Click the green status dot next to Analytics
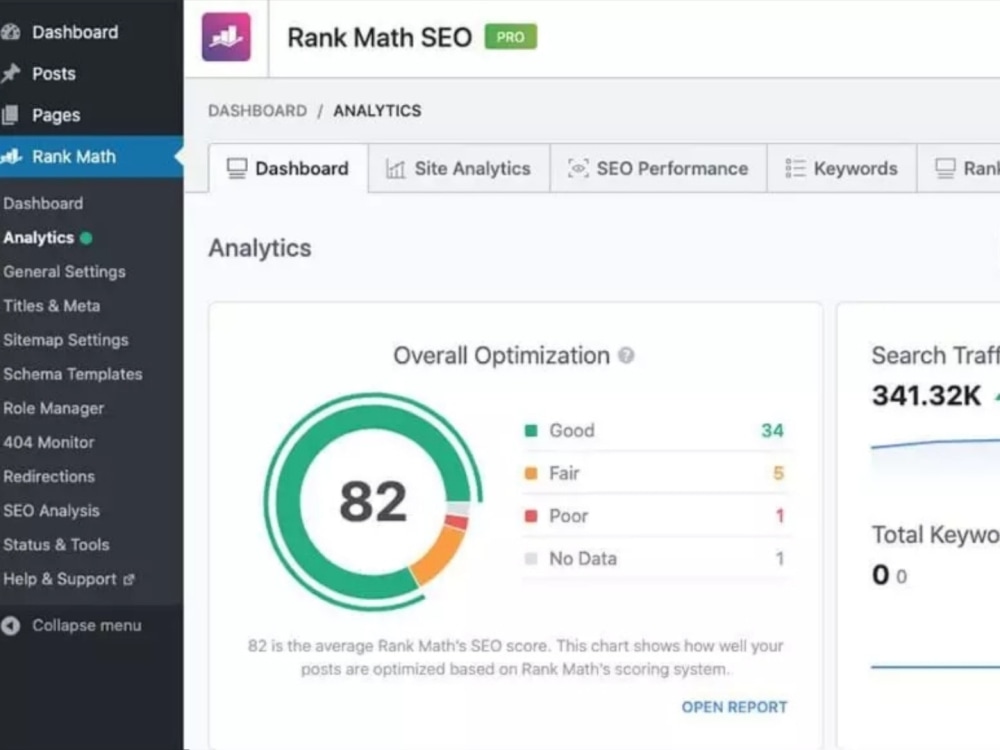This screenshot has height=750, width=1000. pos(86,238)
